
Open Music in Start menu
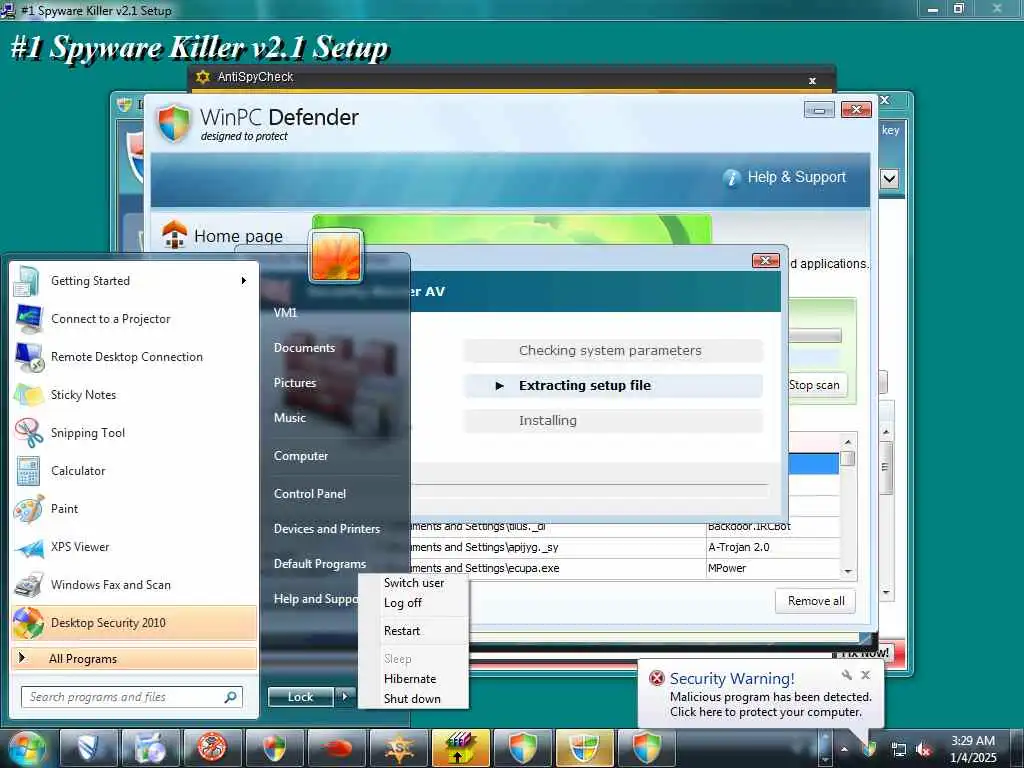tap(289, 418)
